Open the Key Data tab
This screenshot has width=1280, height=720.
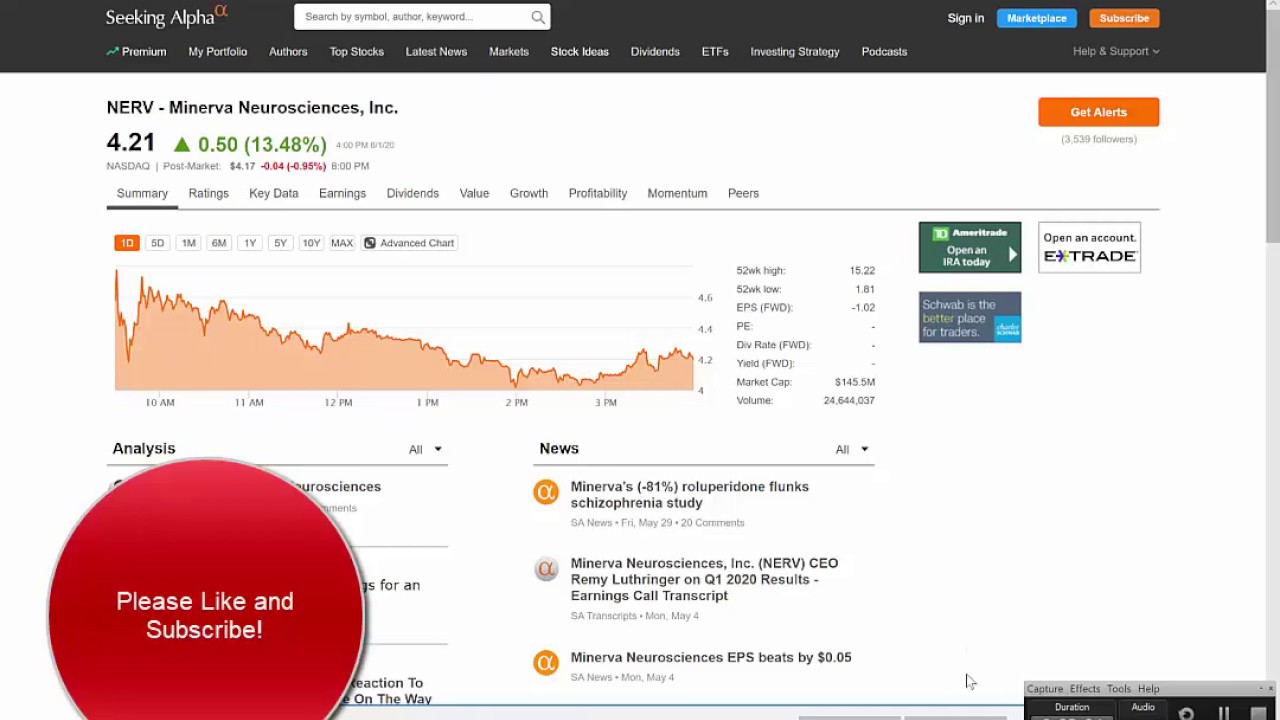tap(274, 194)
